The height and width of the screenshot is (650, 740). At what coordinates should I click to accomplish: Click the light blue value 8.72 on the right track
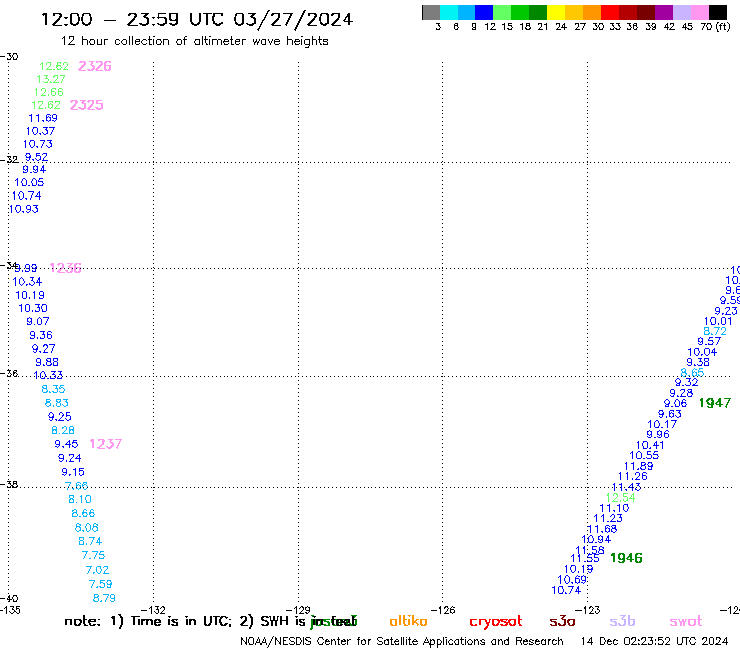click(715, 331)
